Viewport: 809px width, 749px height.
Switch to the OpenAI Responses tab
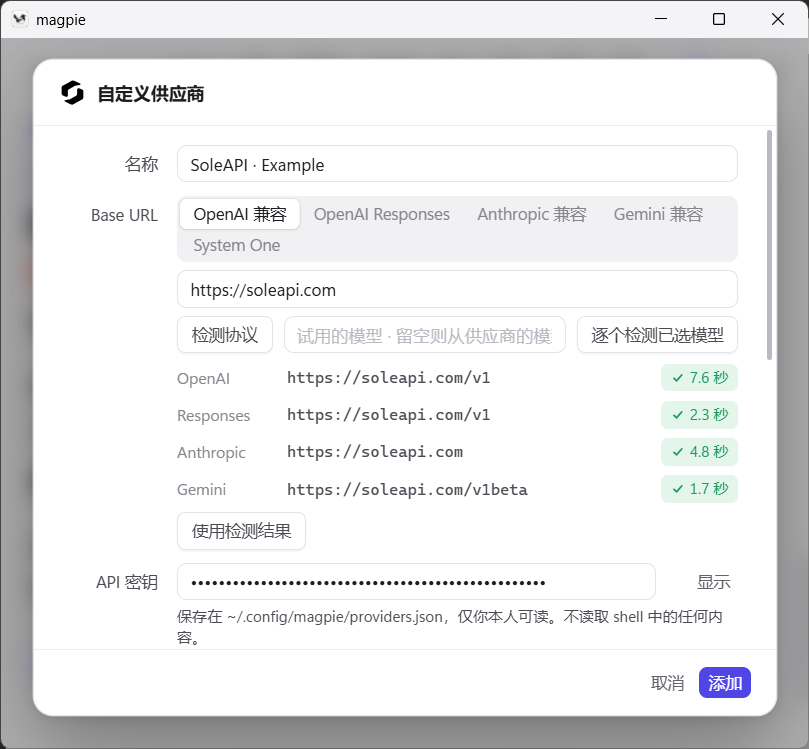tap(382, 214)
